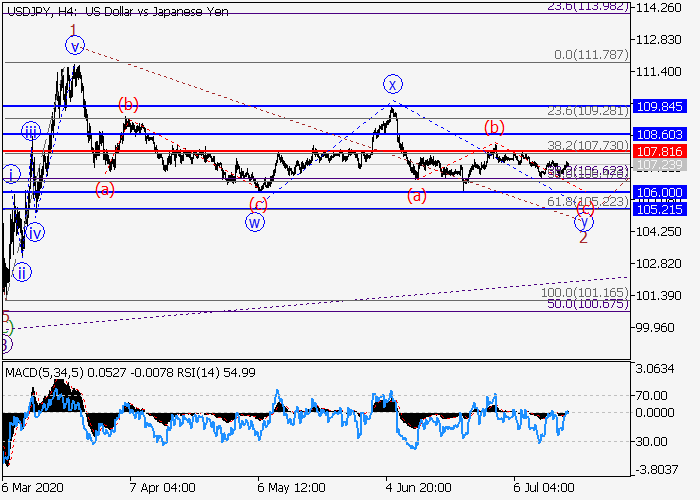Click the 0.0(111.787) Fibonacci level label

(589, 55)
